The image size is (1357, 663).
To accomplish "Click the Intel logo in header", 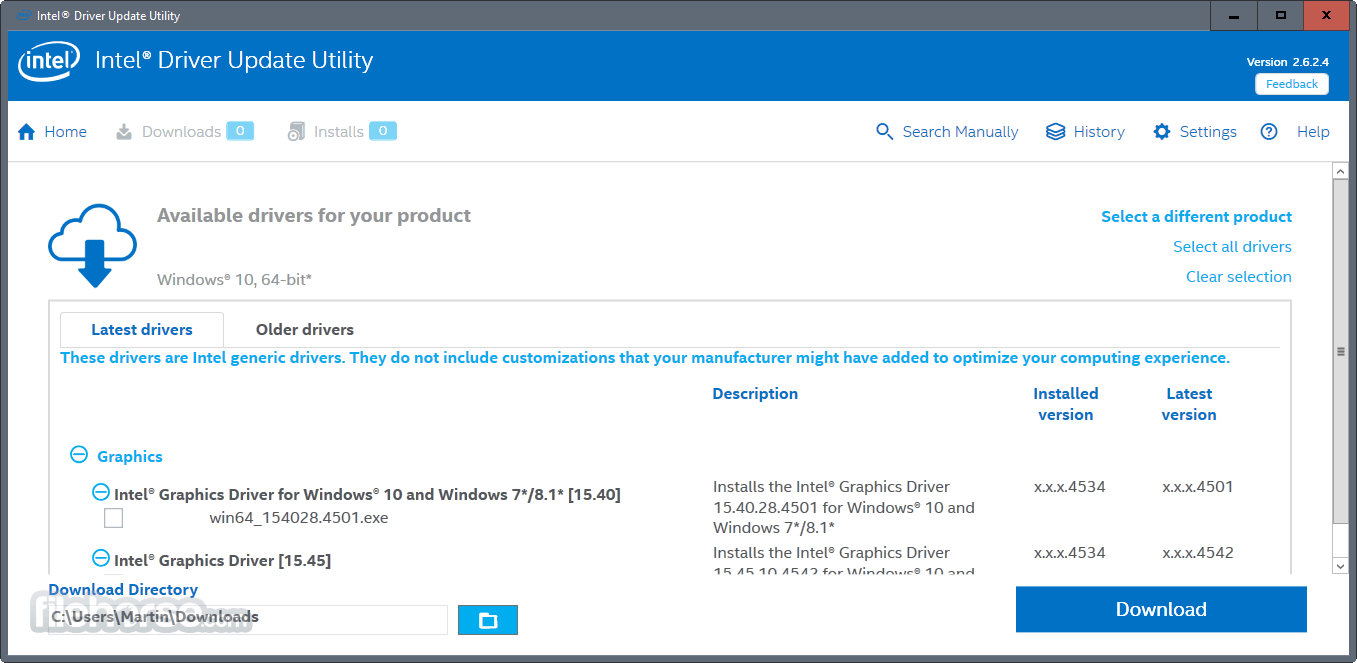I will tap(49, 62).
